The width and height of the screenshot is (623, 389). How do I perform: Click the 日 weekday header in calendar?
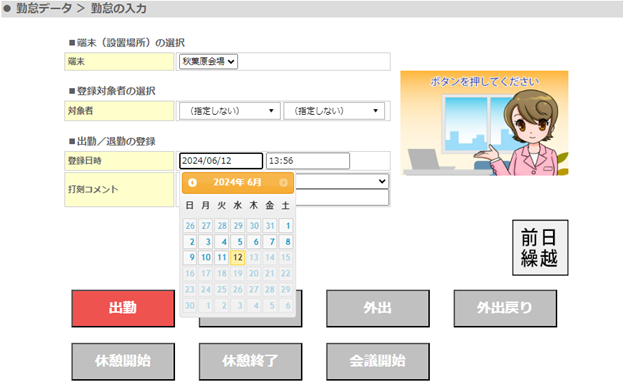(x=190, y=205)
